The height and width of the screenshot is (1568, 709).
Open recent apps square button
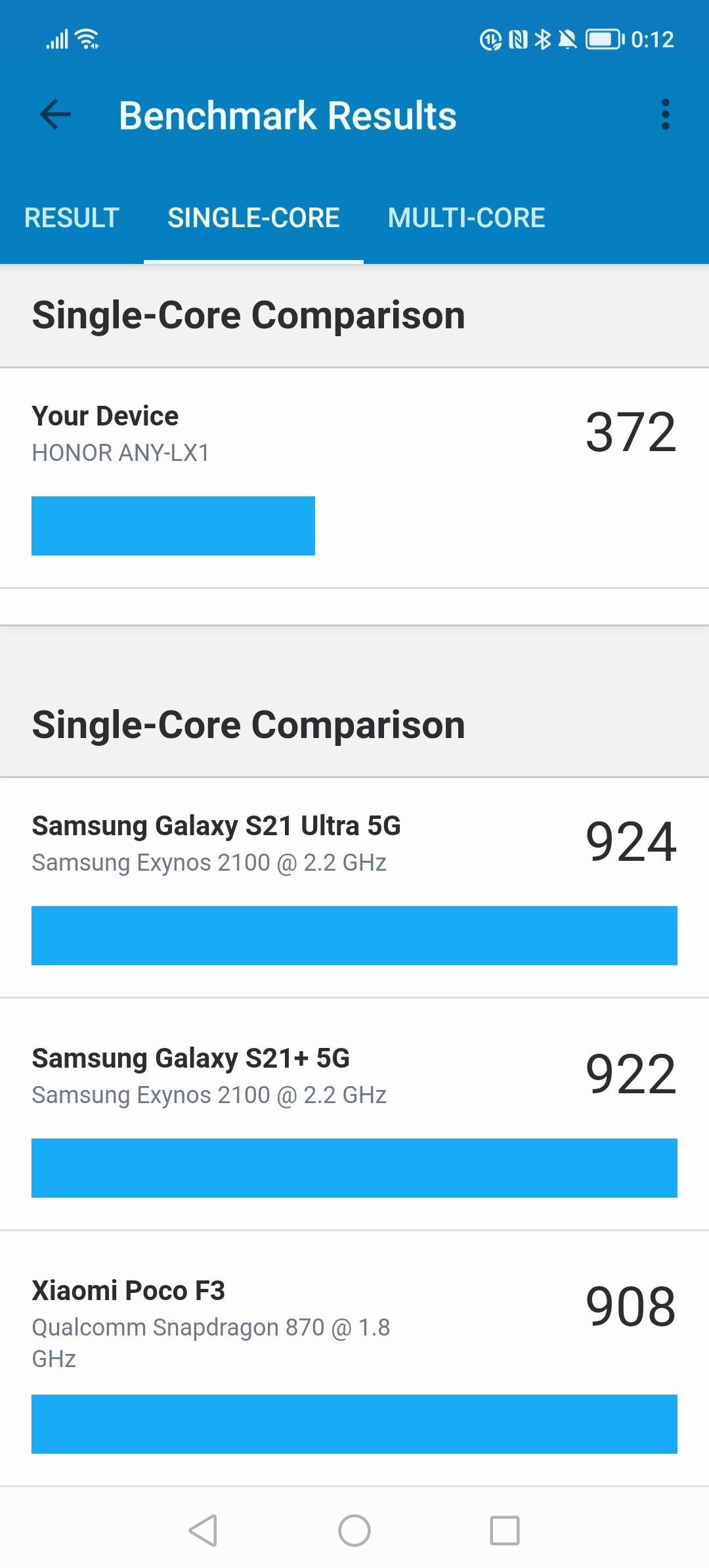(x=505, y=1531)
